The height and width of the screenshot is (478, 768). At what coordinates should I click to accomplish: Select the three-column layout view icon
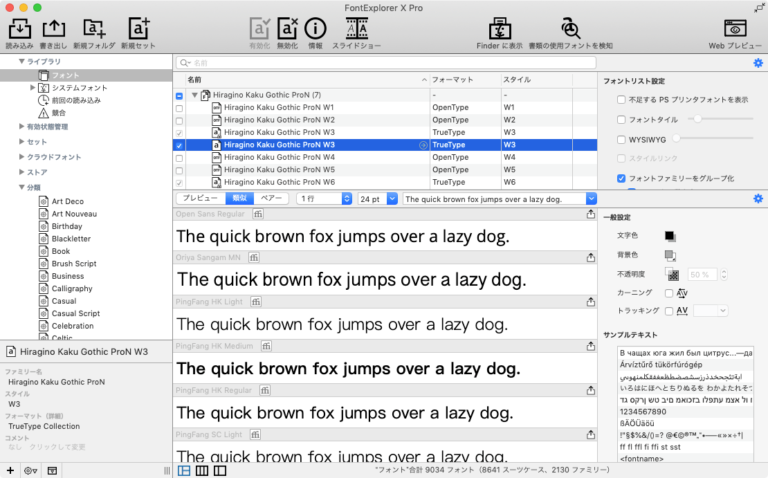[x=202, y=471]
